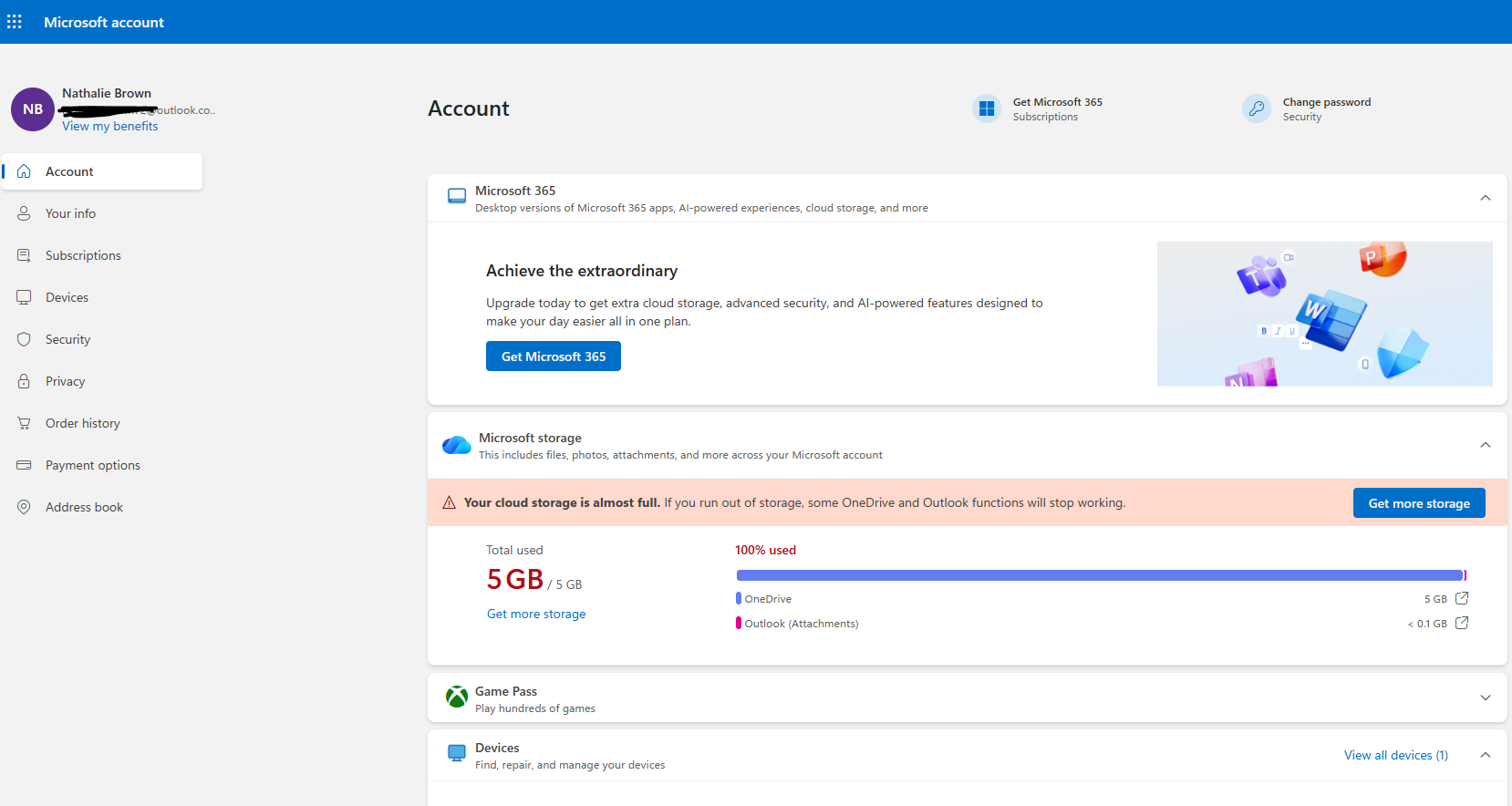The height and width of the screenshot is (806, 1512).
Task: Click the Microsoft 365 monitor icon
Action: tap(457, 197)
